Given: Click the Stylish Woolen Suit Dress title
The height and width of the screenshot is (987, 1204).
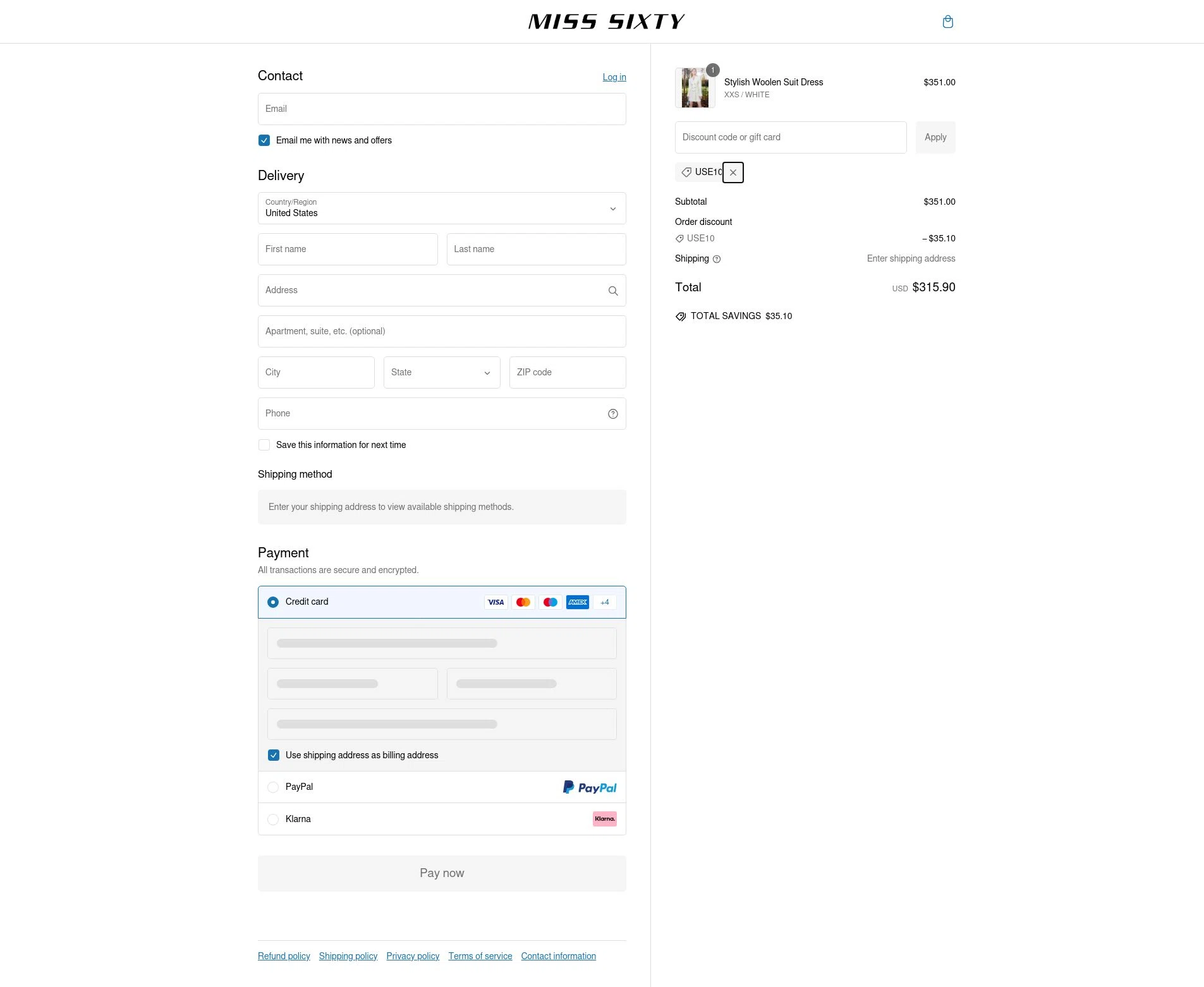Looking at the screenshot, I should tap(774, 82).
